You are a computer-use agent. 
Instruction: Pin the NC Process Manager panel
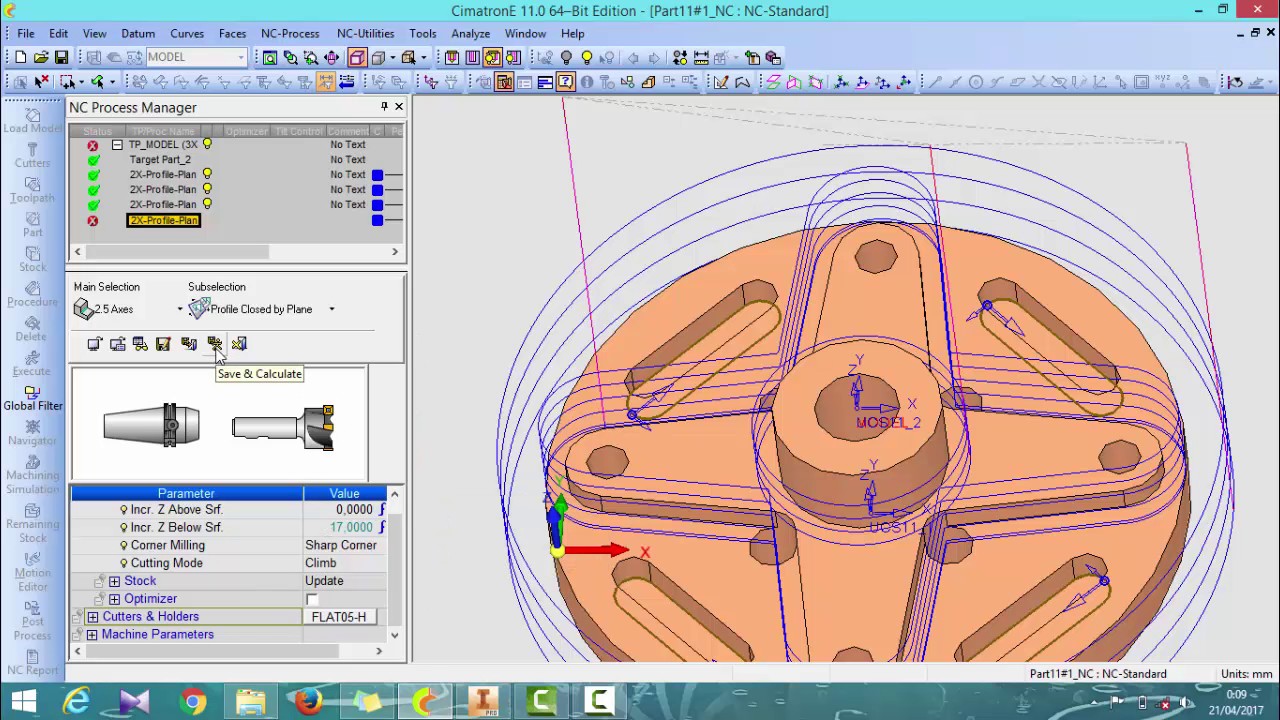tap(384, 106)
